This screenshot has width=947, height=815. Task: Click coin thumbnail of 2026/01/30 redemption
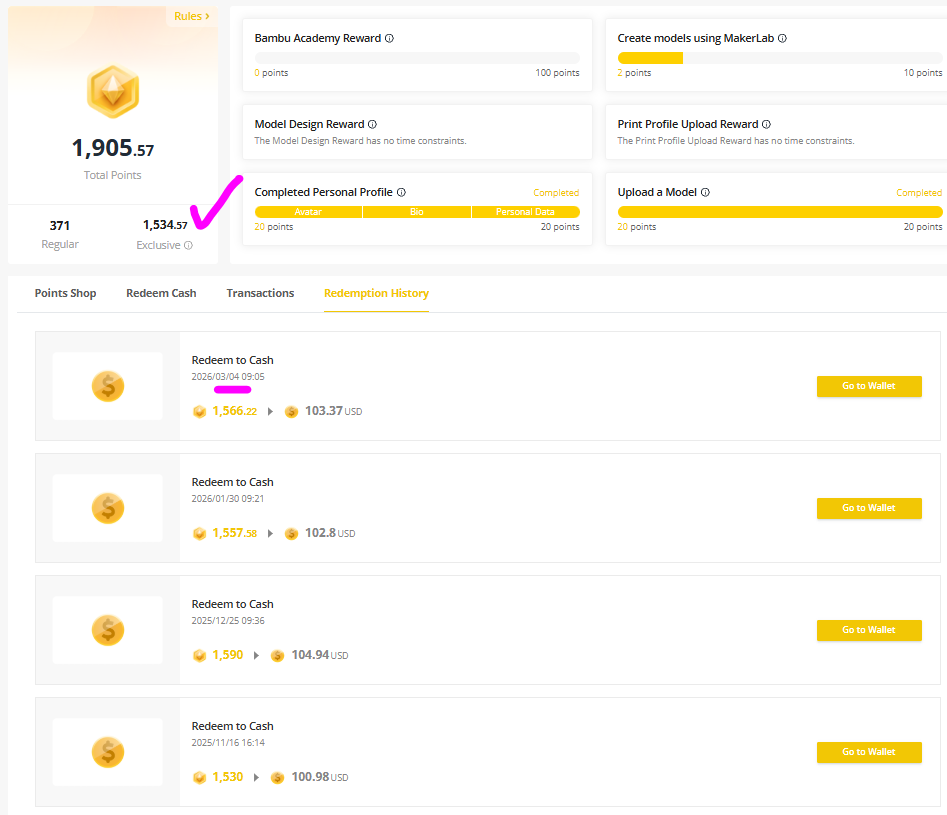point(108,508)
